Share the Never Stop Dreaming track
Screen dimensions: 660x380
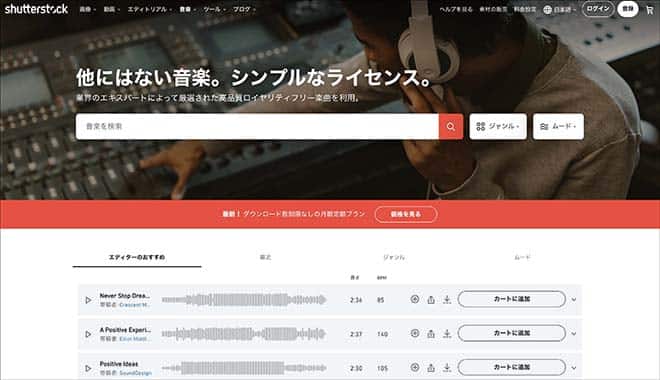(431, 300)
